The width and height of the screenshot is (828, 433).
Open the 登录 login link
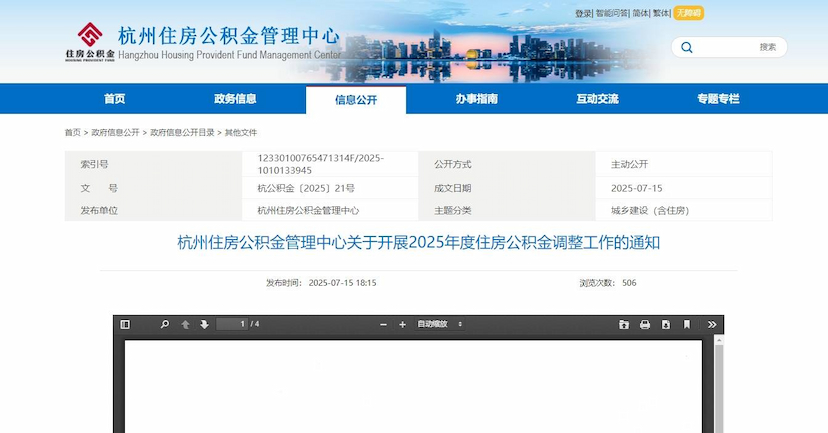(x=583, y=13)
